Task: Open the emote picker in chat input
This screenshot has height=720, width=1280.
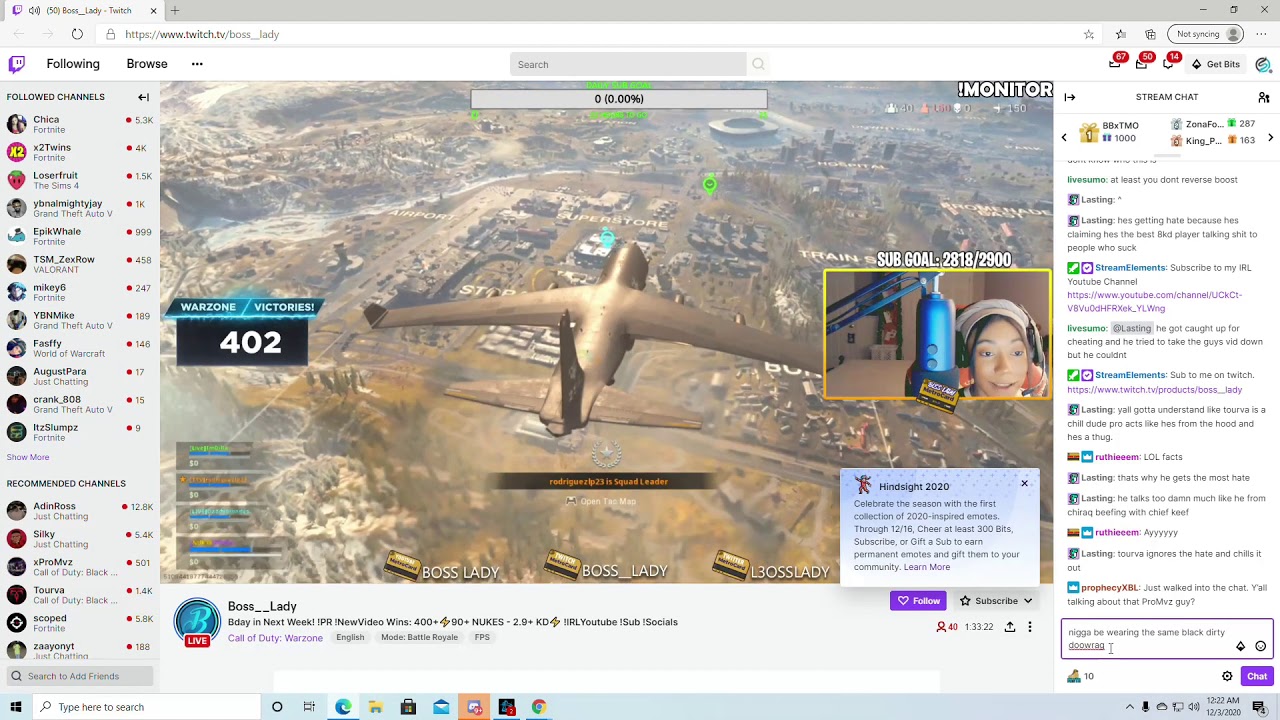Action: (1260, 646)
